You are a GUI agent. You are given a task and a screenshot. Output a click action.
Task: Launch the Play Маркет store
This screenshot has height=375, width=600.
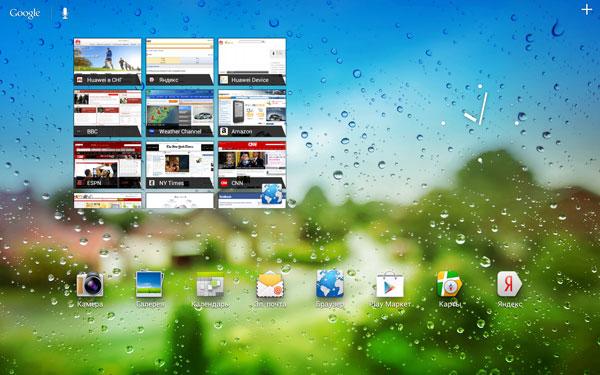[x=390, y=289]
